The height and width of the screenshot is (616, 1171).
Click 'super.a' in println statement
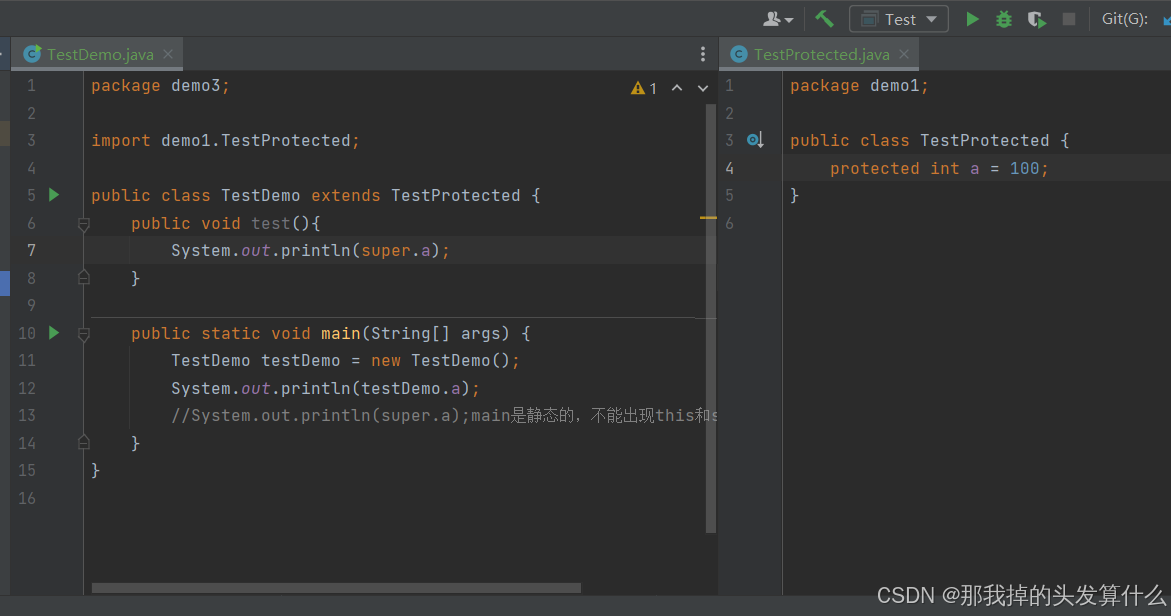396,251
